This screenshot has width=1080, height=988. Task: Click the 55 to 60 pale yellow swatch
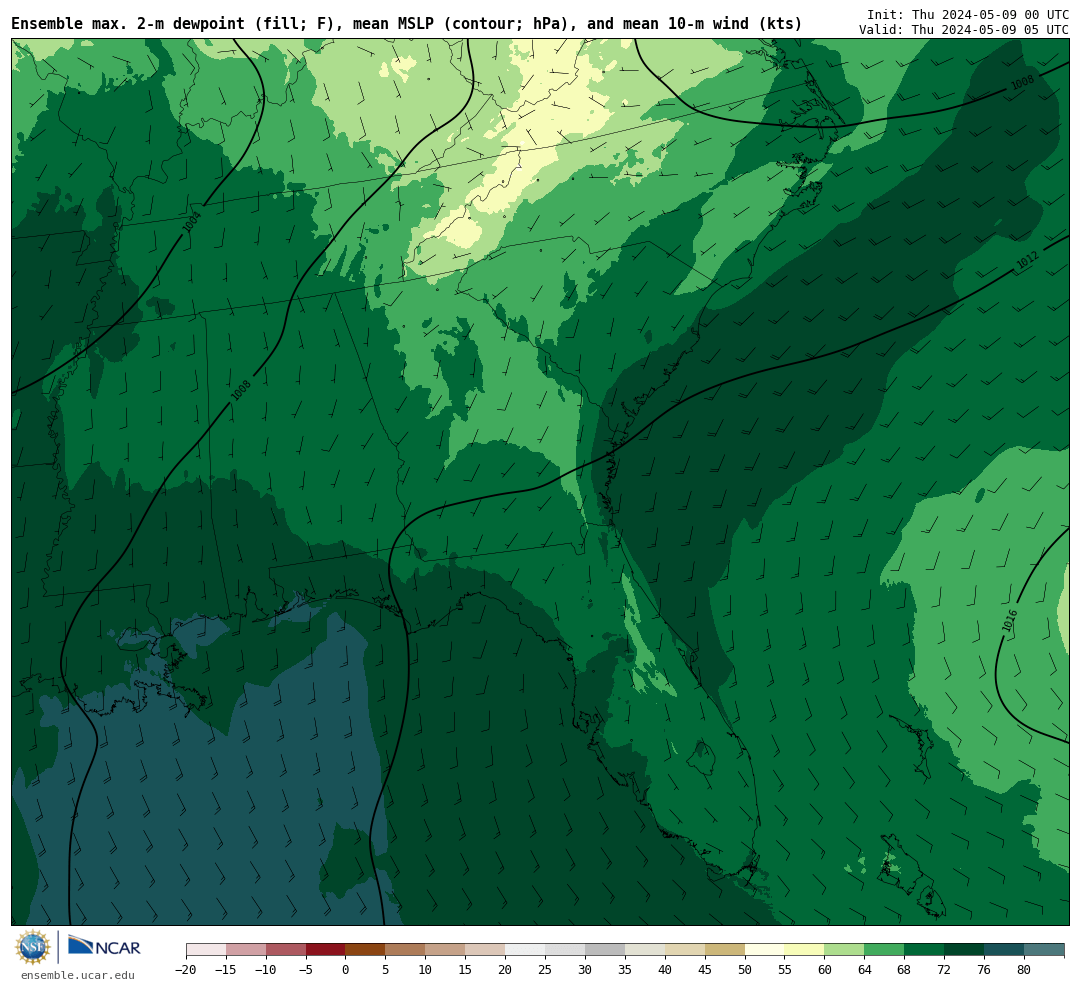[x=804, y=950]
